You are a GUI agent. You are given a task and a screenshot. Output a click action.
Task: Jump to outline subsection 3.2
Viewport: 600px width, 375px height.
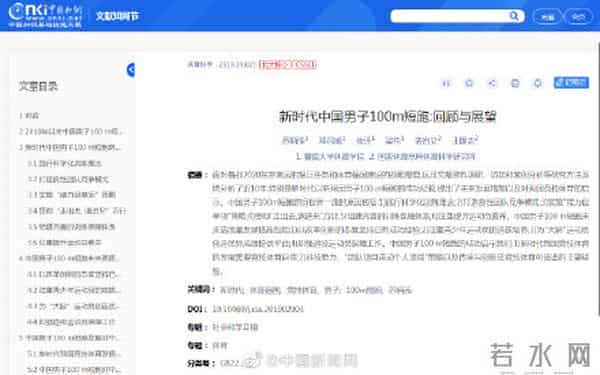68,179
